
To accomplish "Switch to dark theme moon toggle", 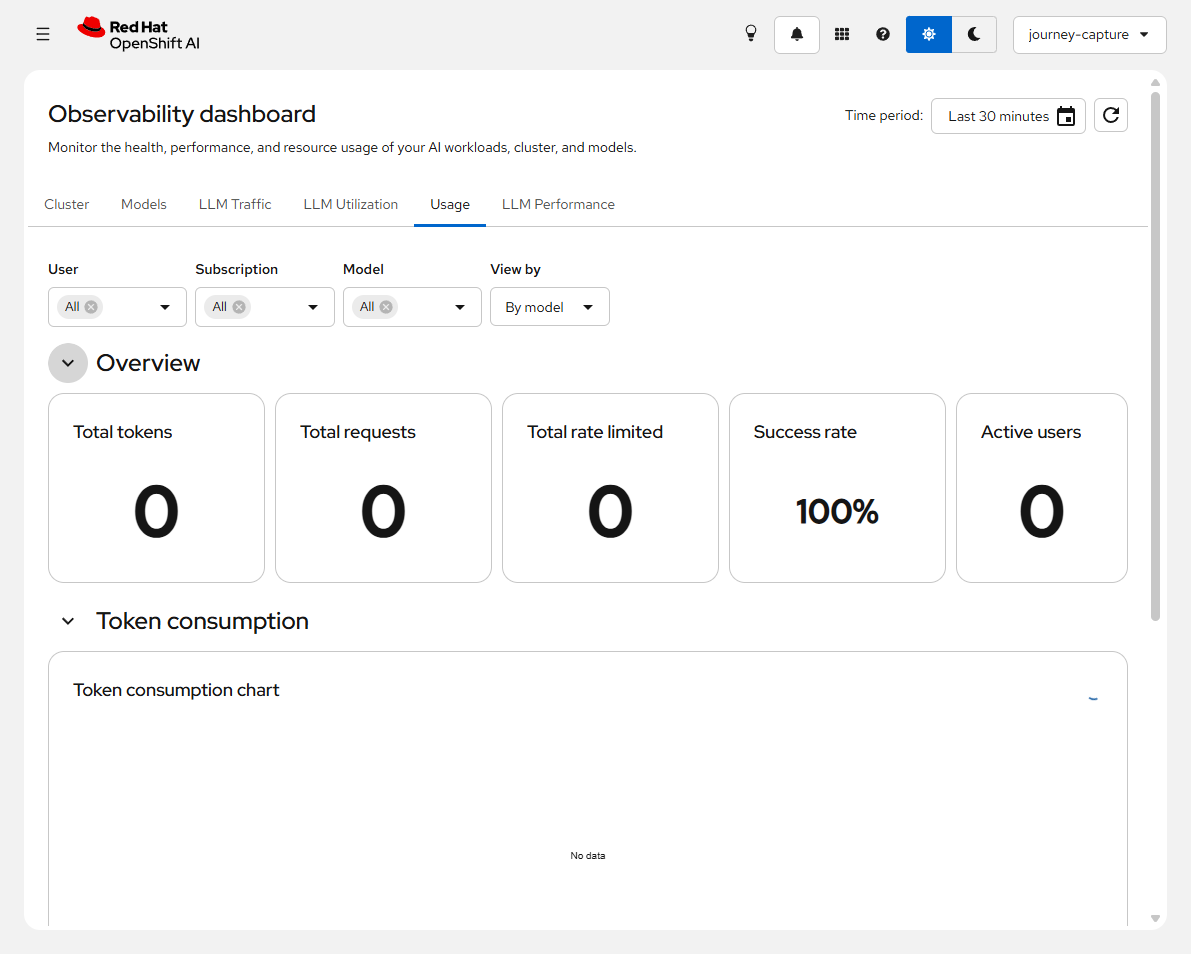I will 974,34.
